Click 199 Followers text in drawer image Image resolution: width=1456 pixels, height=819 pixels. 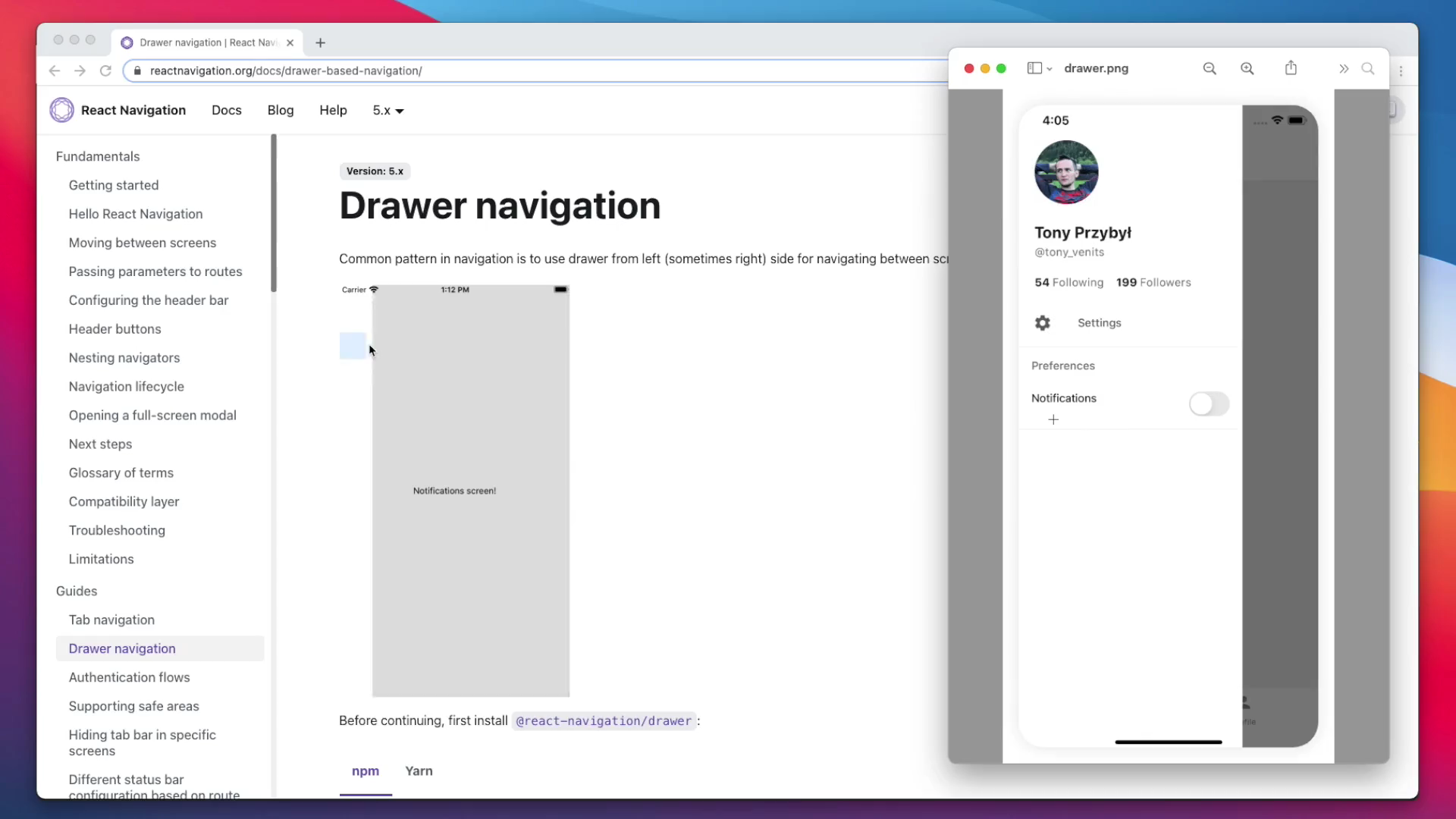click(1153, 283)
